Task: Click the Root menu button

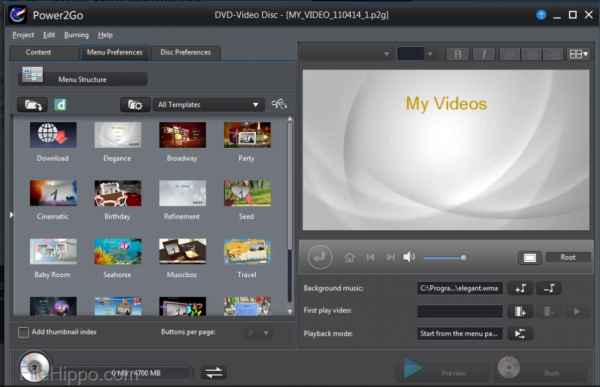Action: click(x=568, y=257)
